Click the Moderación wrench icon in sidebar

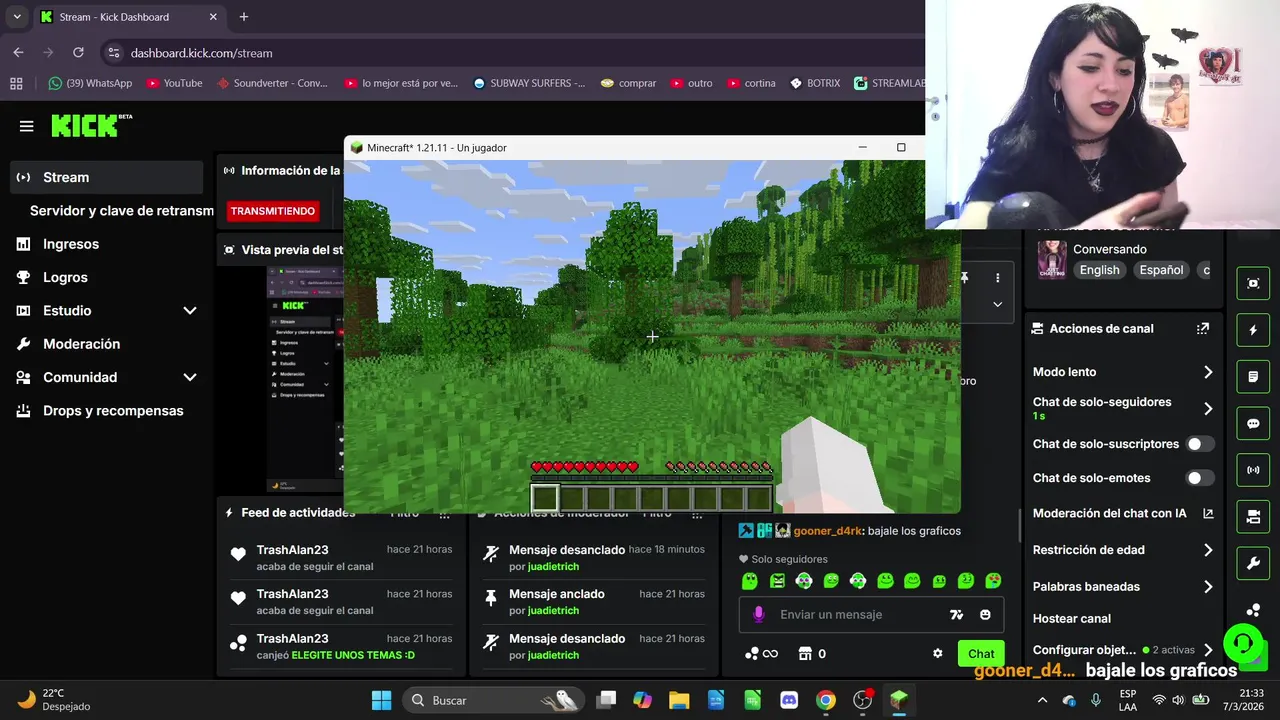pyautogui.click(x=23, y=344)
